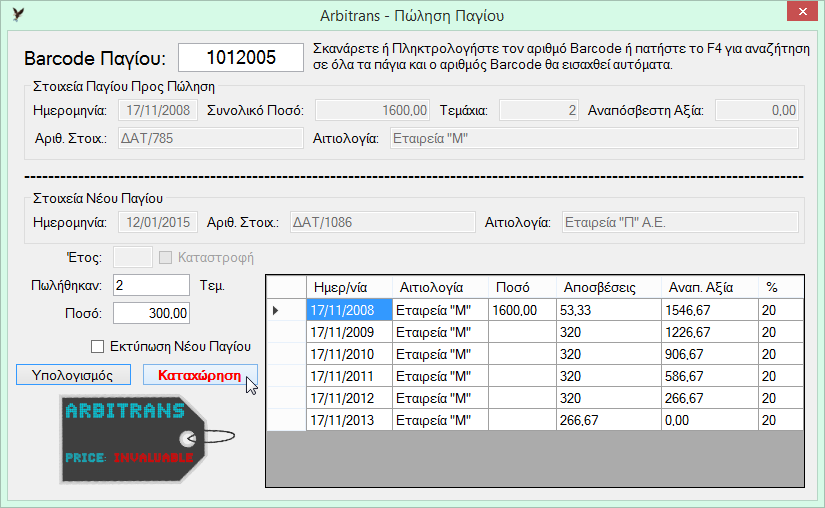Screen dimensions: 825x508
Task: Click the 266,67 cell in 17/11/2012 row
Action: pos(710,399)
